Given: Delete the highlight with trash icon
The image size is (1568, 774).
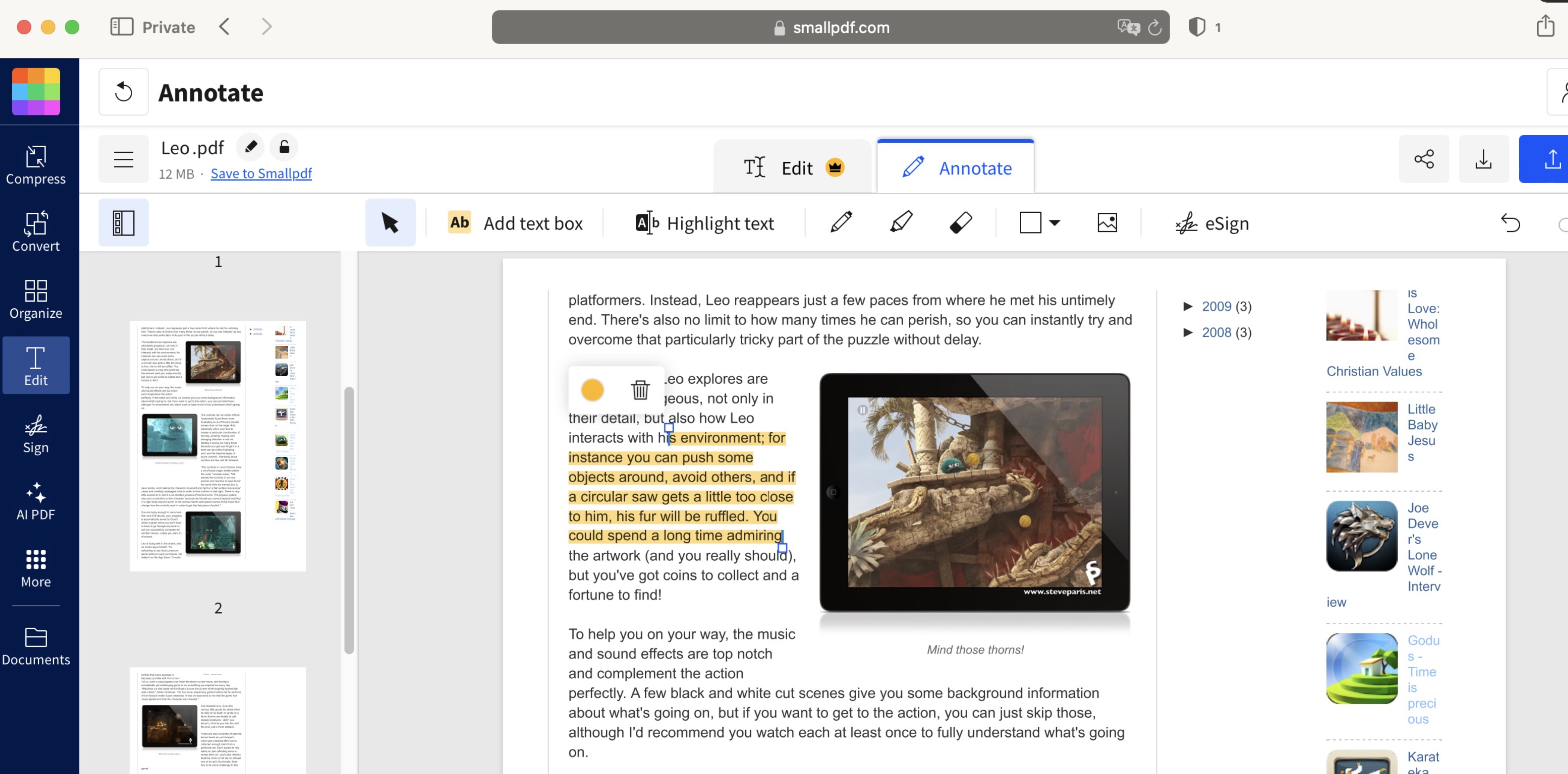Looking at the screenshot, I should coord(640,390).
